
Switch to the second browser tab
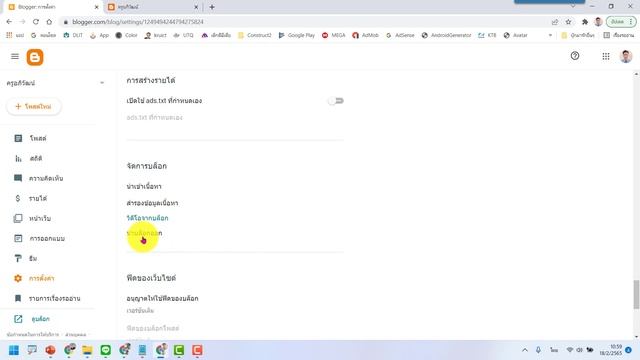pos(152,7)
